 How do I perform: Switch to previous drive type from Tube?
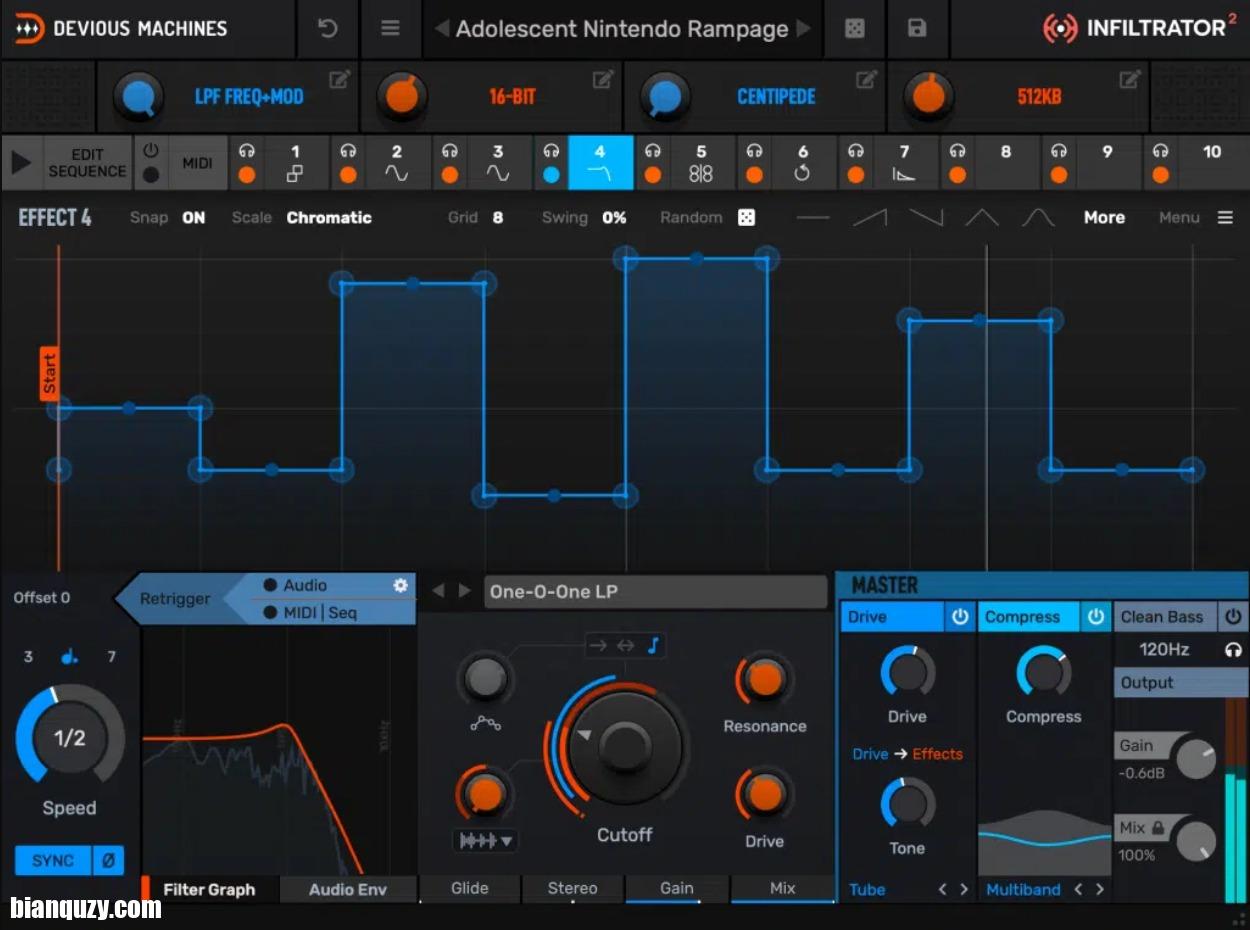[x=942, y=889]
